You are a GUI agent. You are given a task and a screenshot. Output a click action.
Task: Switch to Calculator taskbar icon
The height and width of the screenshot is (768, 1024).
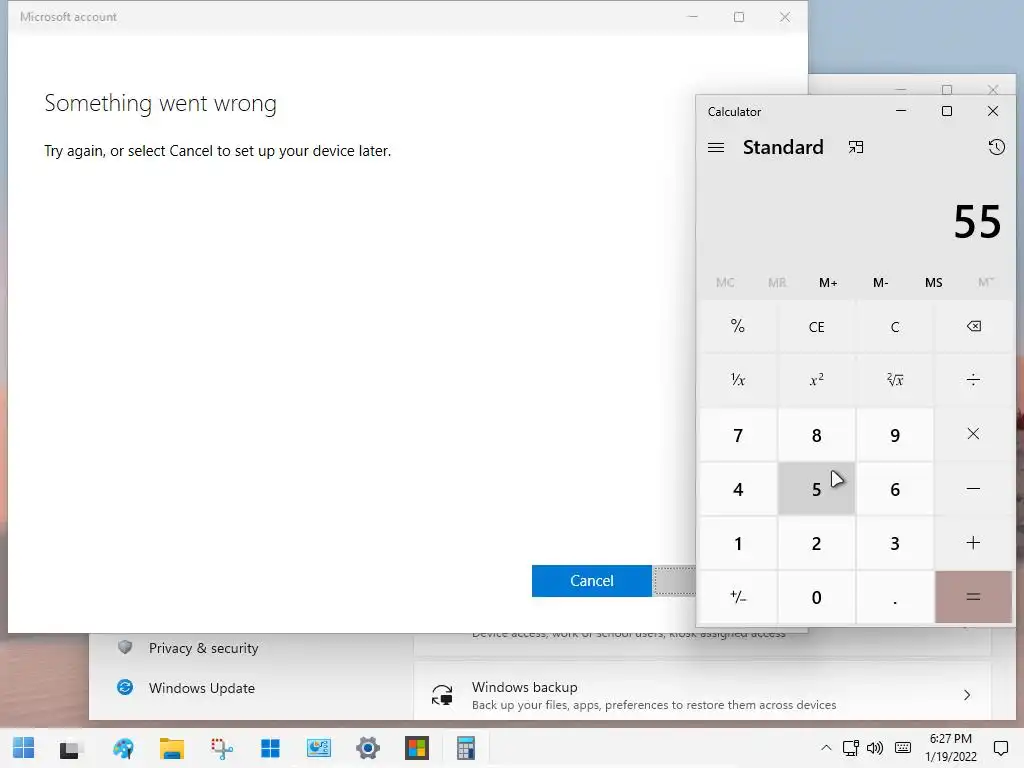pyautogui.click(x=466, y=748)
